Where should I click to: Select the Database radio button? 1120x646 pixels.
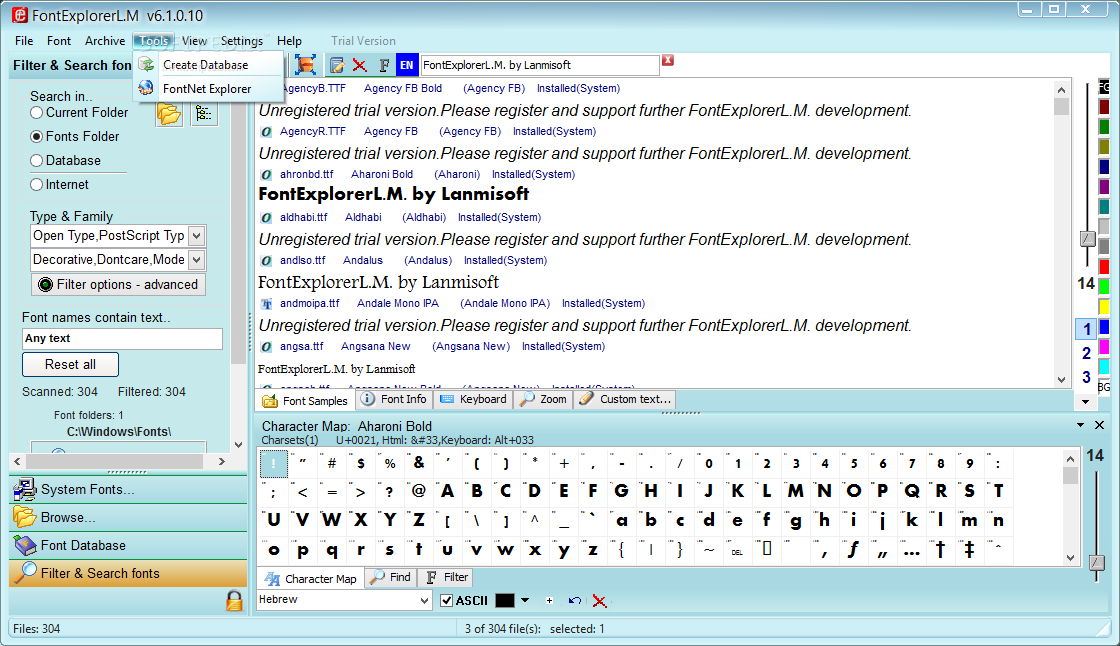tap(36, 161)
